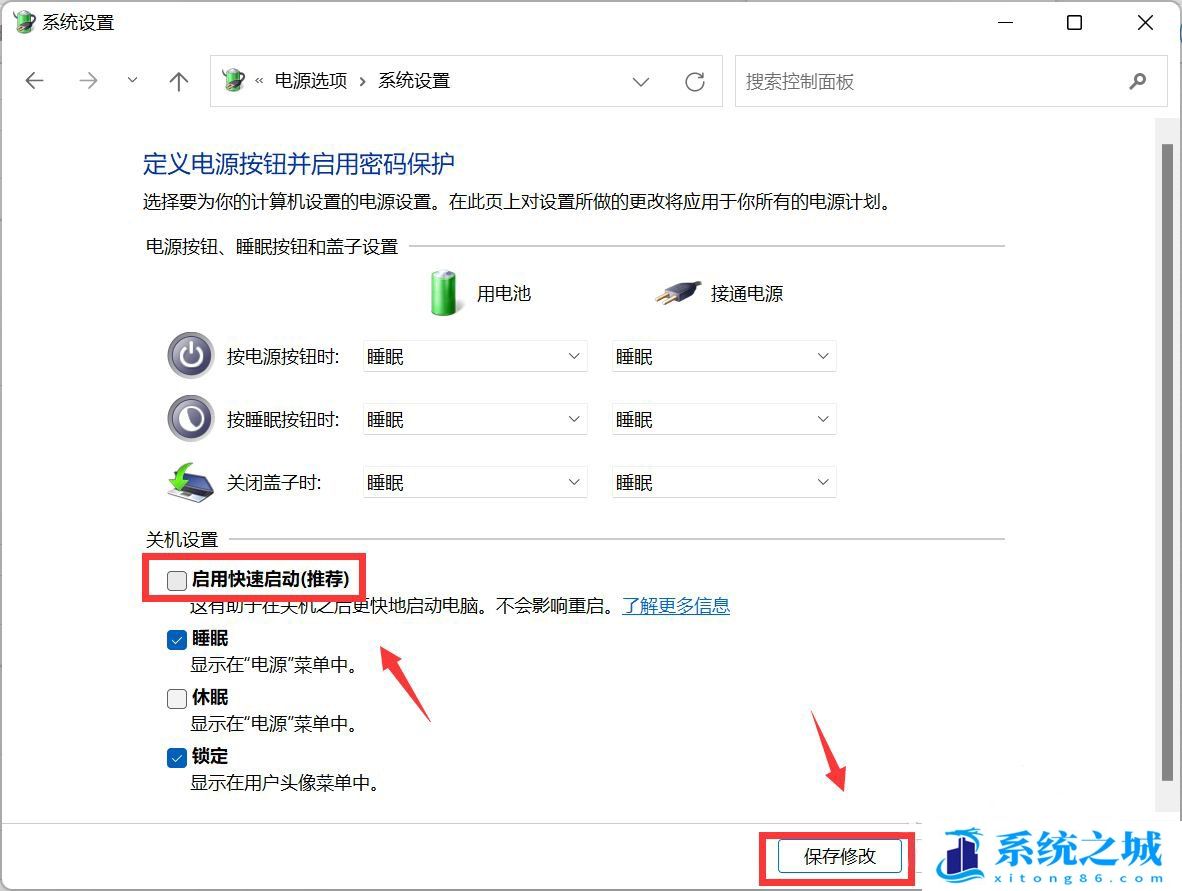This screenshot has width=1182, height=891.
Task: Click the 保存修改 button
Action: [841, 857]
